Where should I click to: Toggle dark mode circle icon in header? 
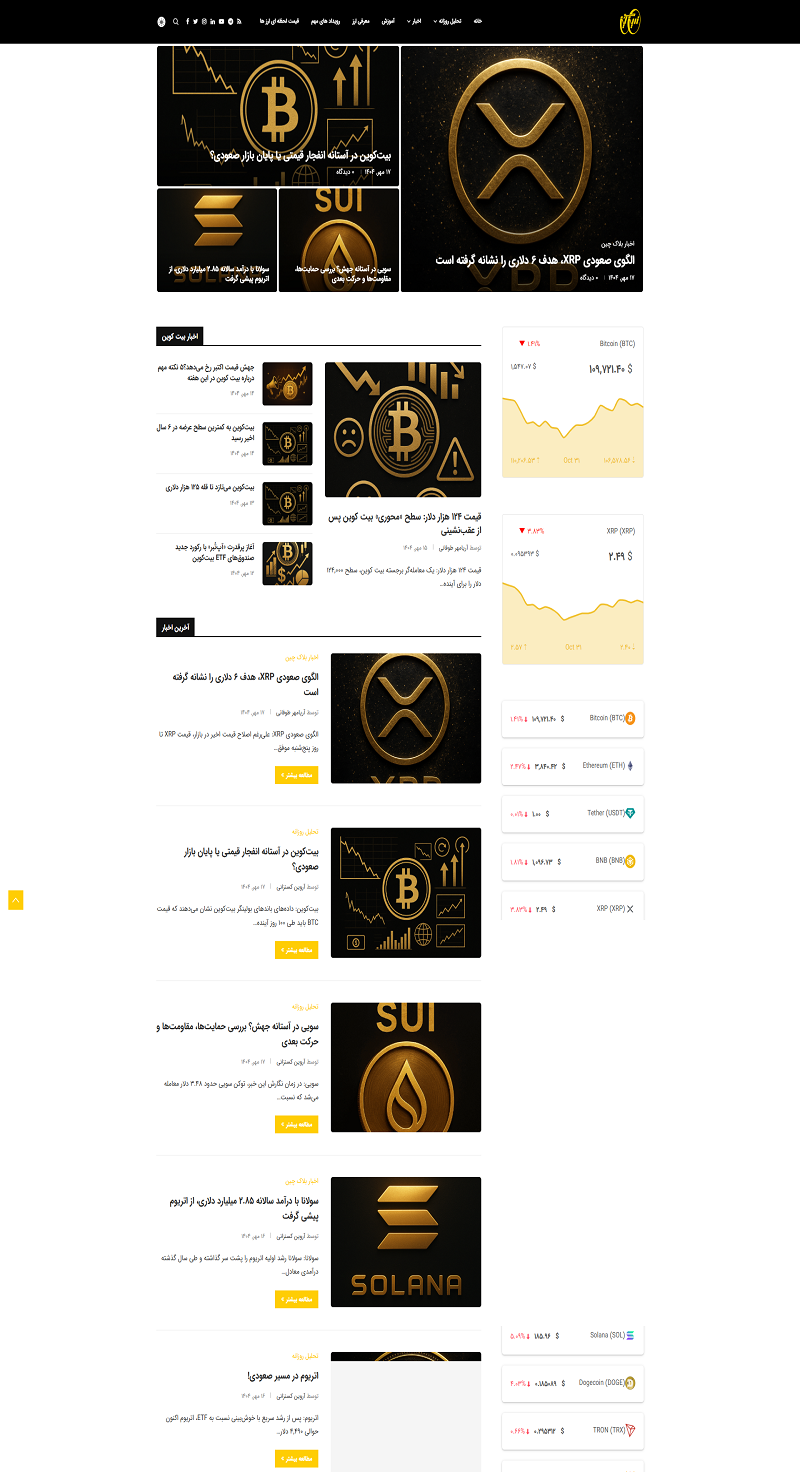[162, 21]
